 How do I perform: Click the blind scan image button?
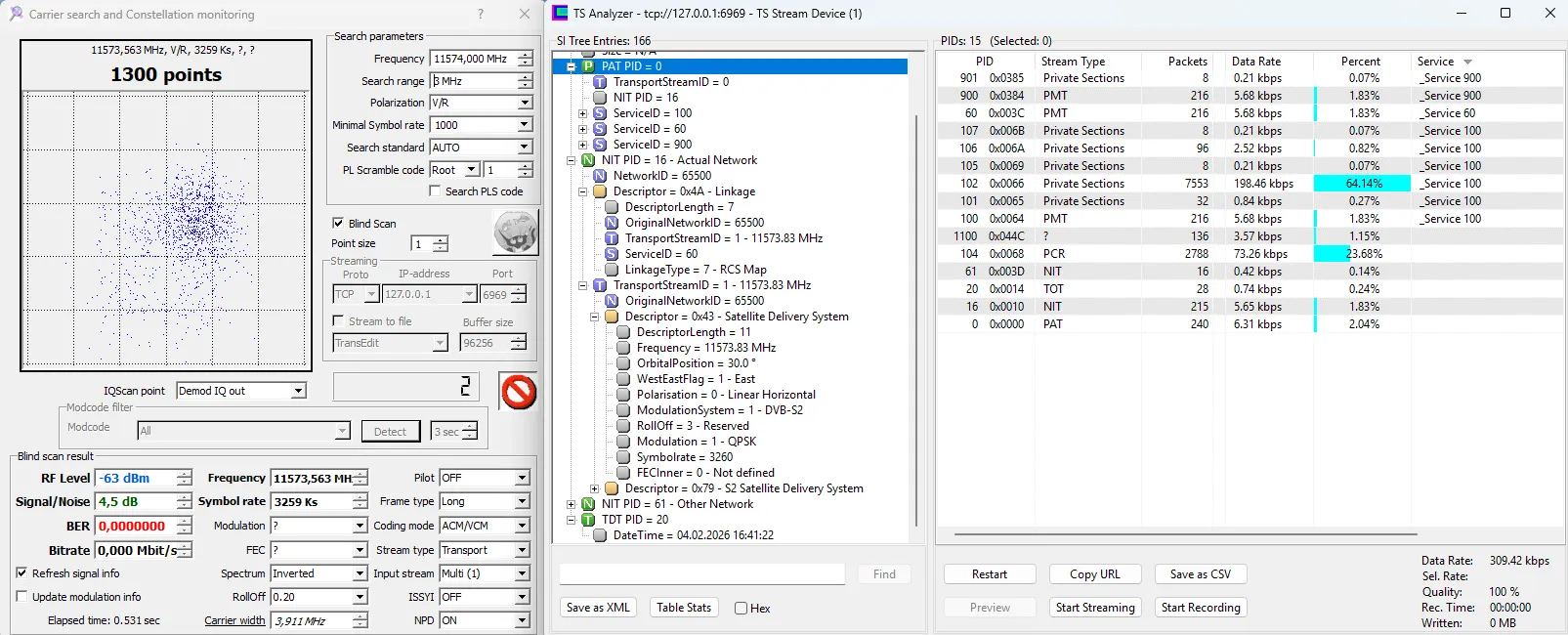[x=515, y=233]
